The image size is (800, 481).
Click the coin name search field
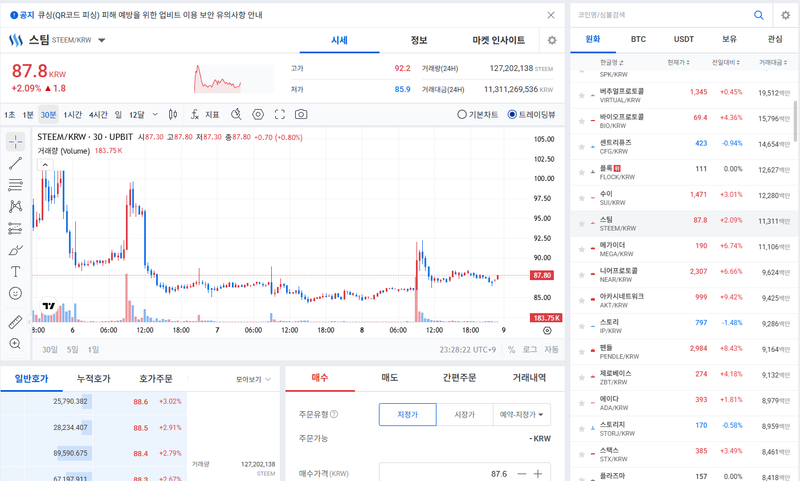(x=661, y=15)
